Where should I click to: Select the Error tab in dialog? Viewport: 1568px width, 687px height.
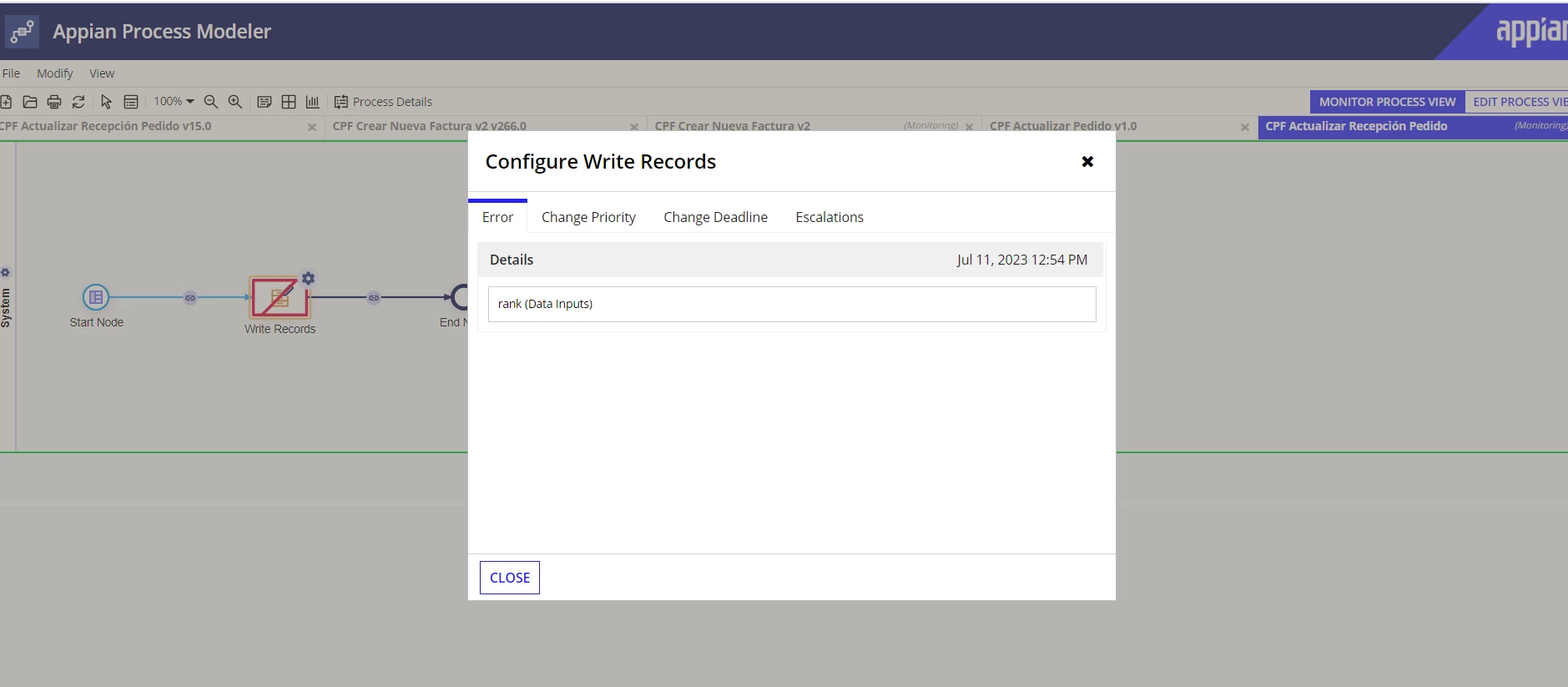[x=497, y=217]
